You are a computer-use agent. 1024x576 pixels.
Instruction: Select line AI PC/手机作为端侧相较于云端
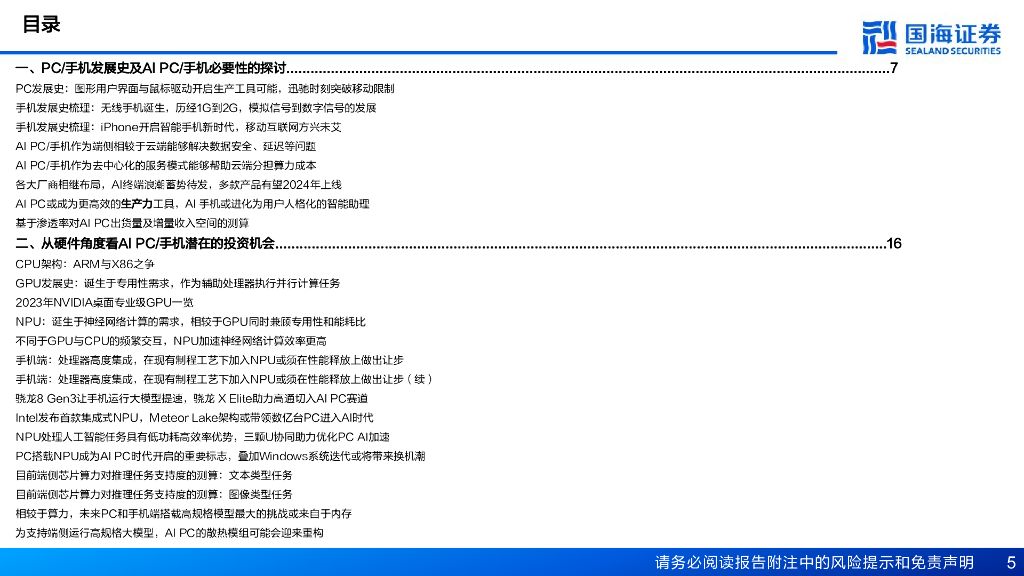(x=165, y=146)
